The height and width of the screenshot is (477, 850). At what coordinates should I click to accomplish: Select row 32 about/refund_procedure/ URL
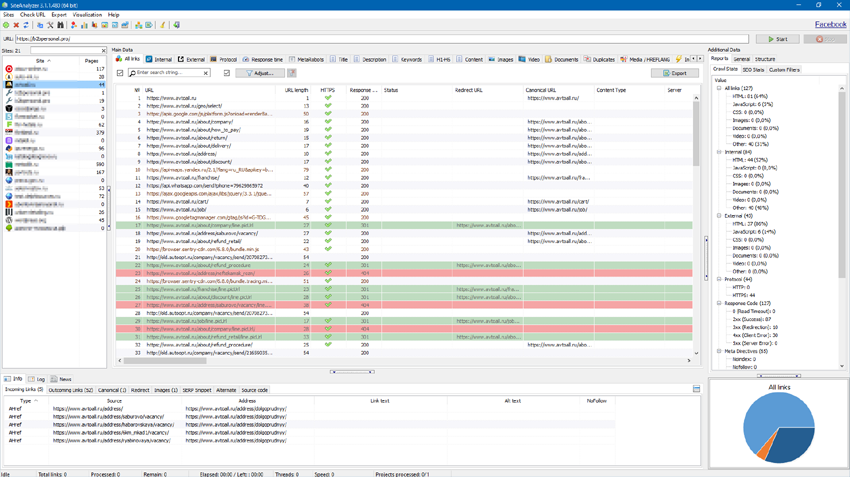coord(199,345)
